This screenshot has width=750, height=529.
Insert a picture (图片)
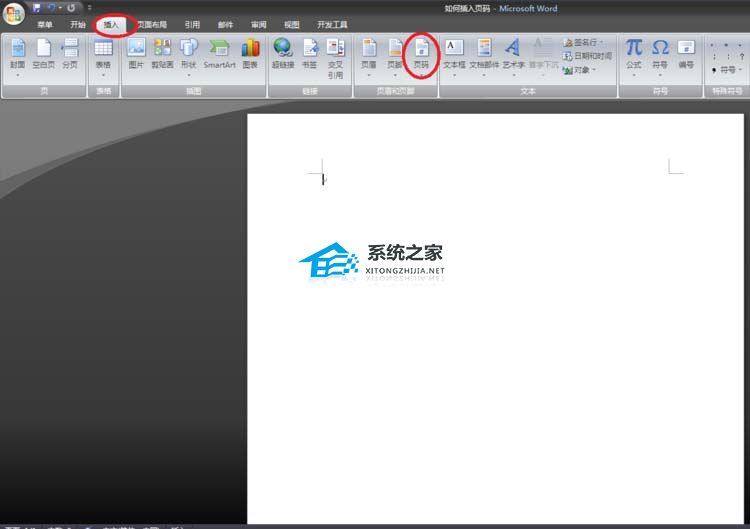pyautogui.click(x=136, y=53)
